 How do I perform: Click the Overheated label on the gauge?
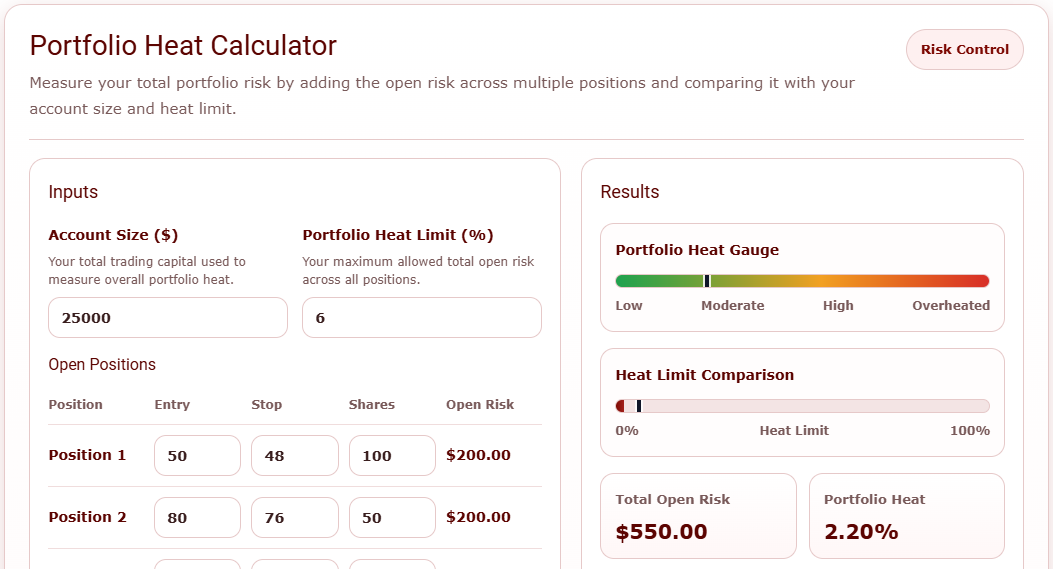click(950, 306)
